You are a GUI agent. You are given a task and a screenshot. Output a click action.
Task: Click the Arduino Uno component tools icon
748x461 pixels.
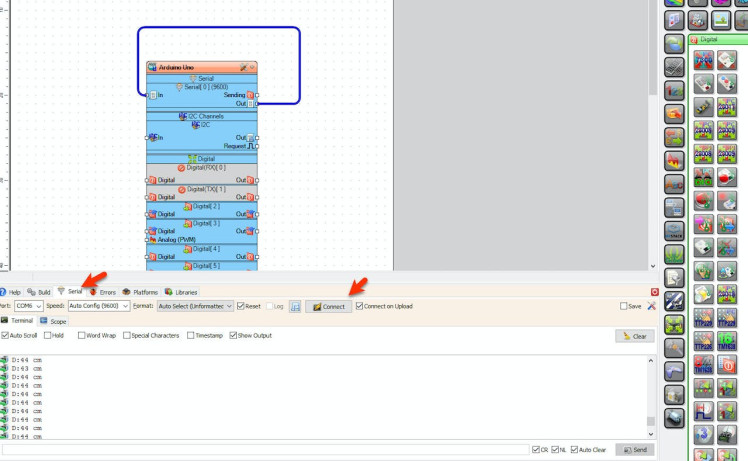coord(242,67)
